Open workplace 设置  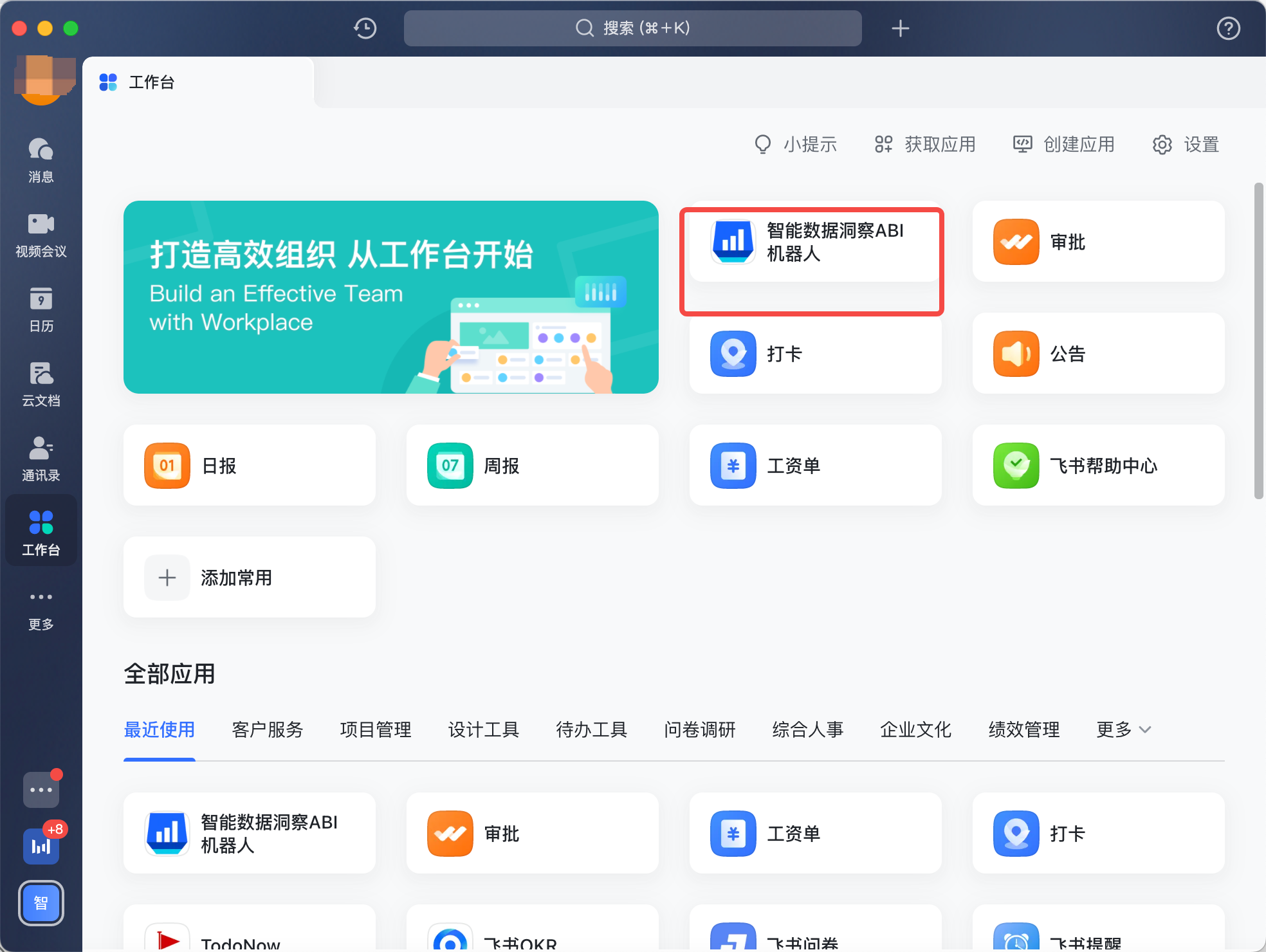[x=1186, y=144]
